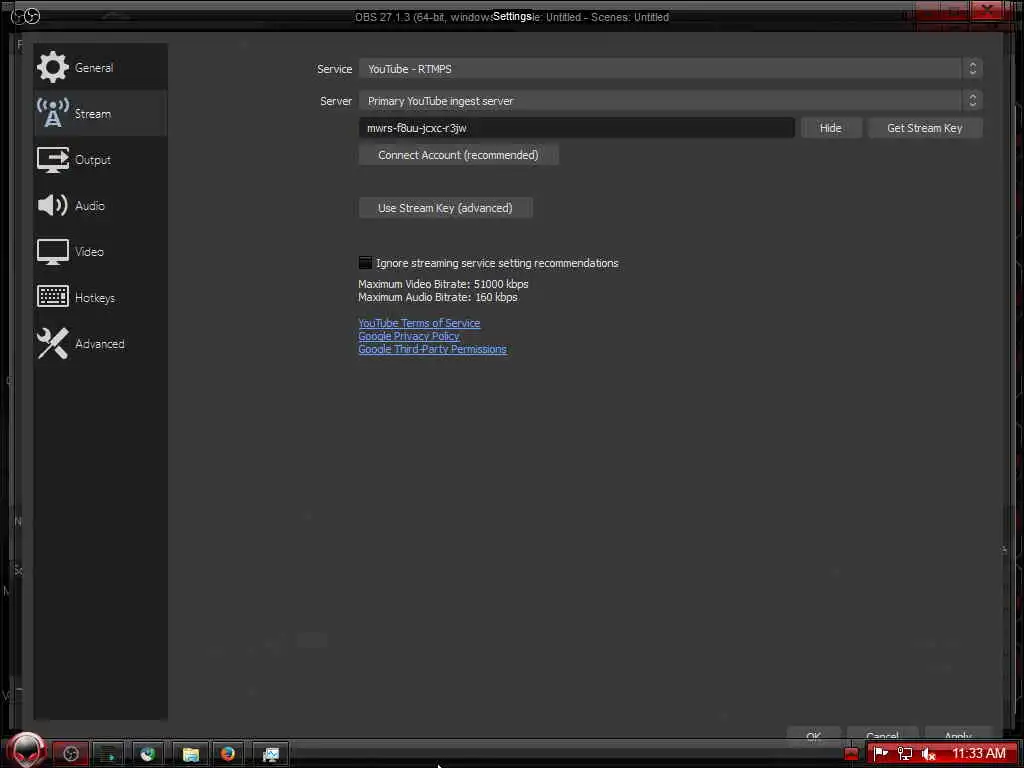Click the Action Center flag tray icon

click(880, 754)
